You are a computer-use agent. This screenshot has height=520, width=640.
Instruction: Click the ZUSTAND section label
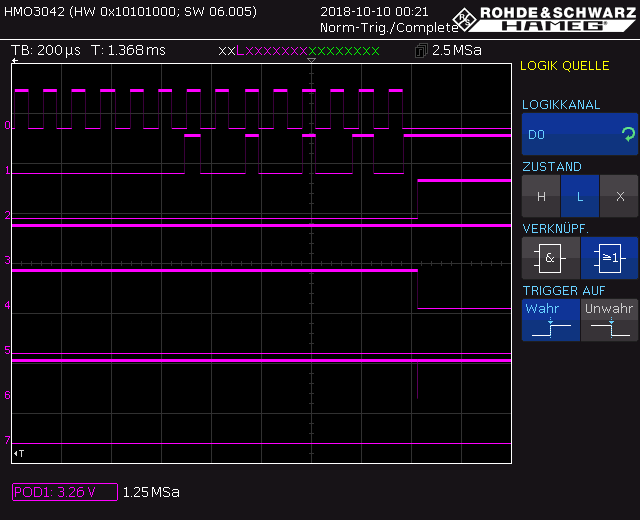tap(552, 167)
